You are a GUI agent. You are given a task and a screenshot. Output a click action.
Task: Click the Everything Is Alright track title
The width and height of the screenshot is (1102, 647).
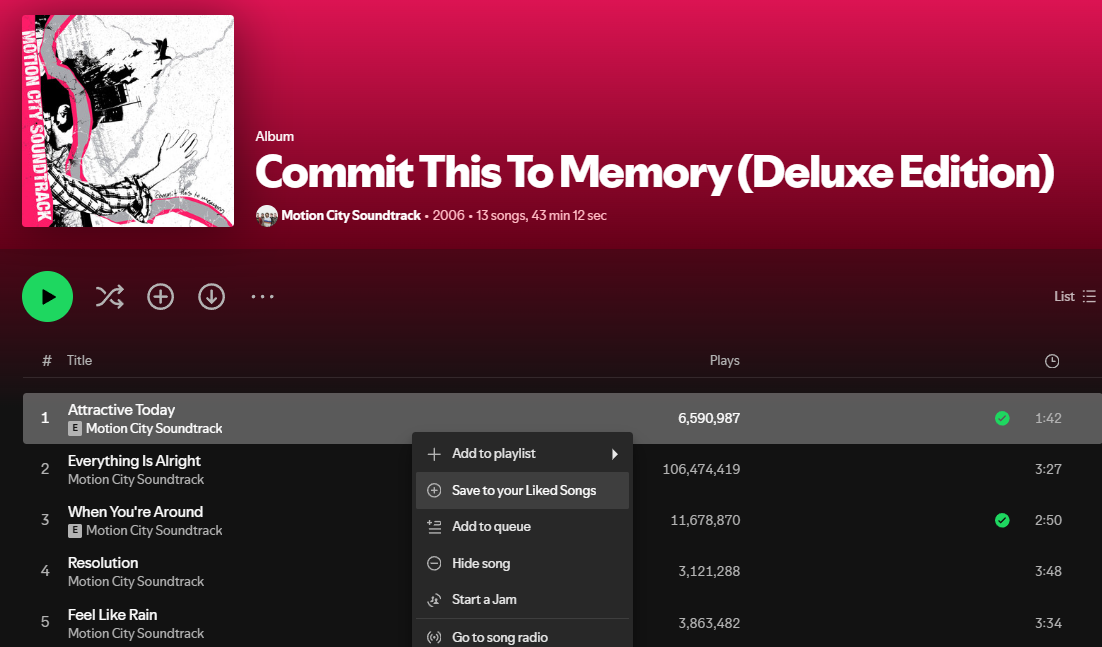134,461
